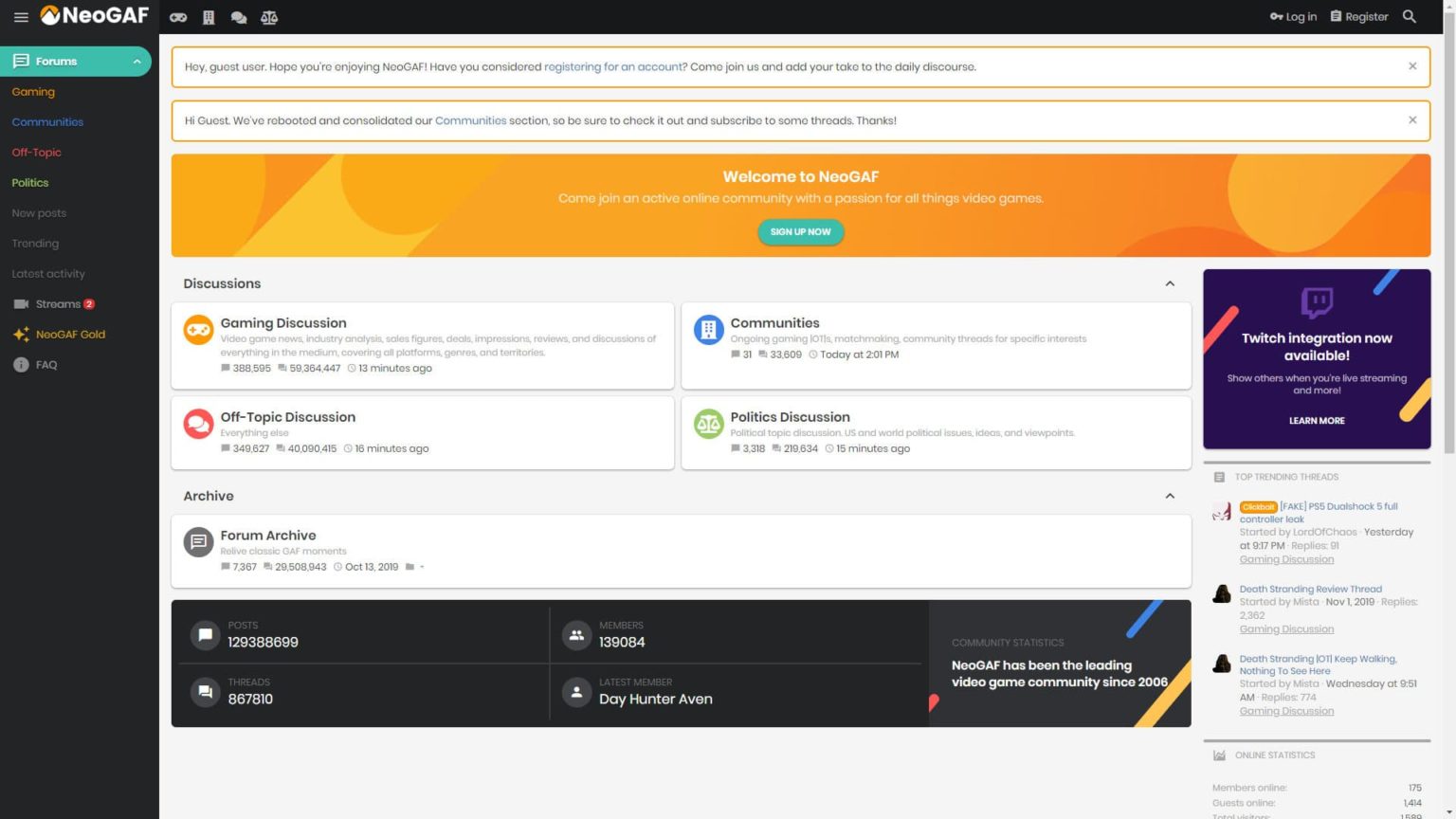Collapse the Discussions section
This screenshot has width=1456, height=819.
coord(1170,283)
